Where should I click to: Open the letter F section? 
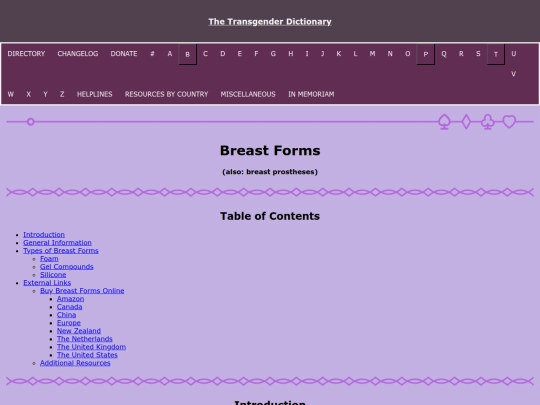tap(256, 54)
